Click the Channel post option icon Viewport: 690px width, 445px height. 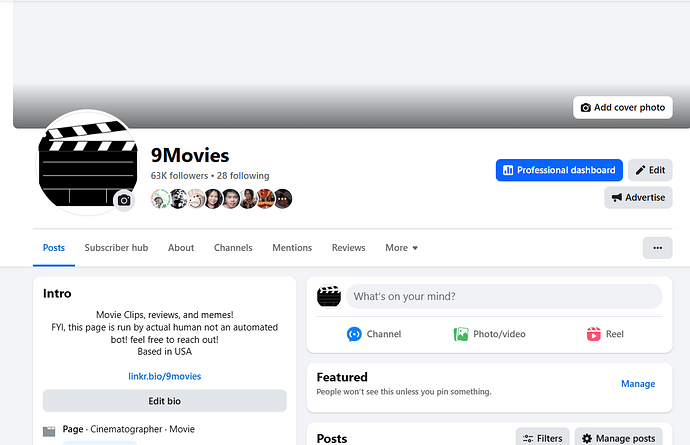pyautogui.click(x=354, y=334)
